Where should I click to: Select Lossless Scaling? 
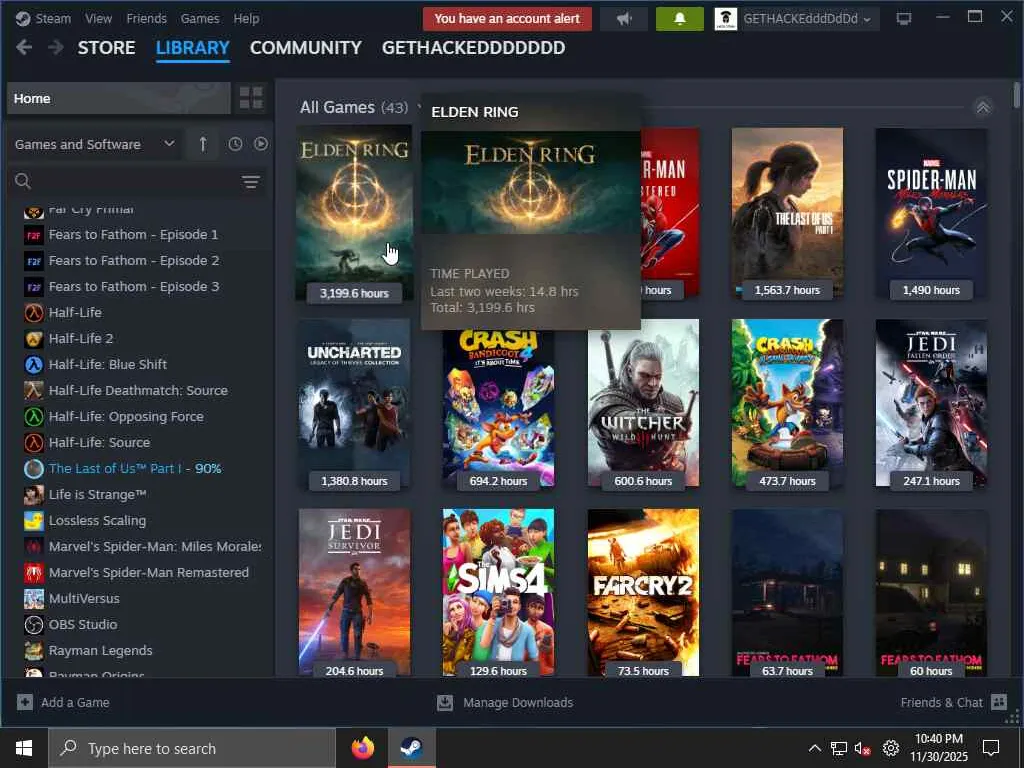pyautogui.click(x=97, y=520)
